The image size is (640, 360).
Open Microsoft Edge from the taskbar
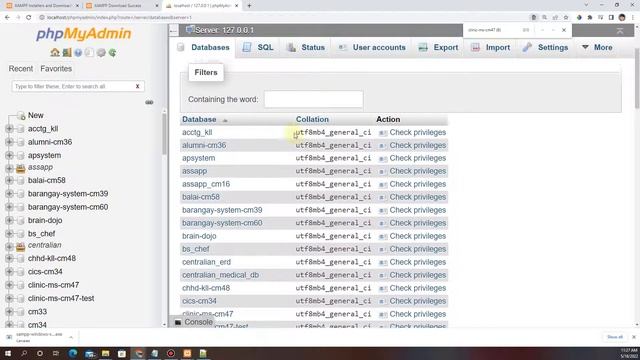[73, 353]
